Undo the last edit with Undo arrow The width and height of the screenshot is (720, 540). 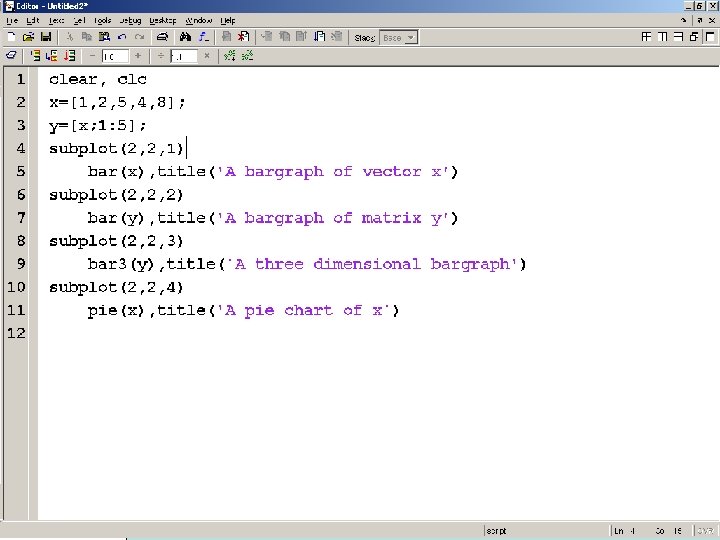click(122, 37)
